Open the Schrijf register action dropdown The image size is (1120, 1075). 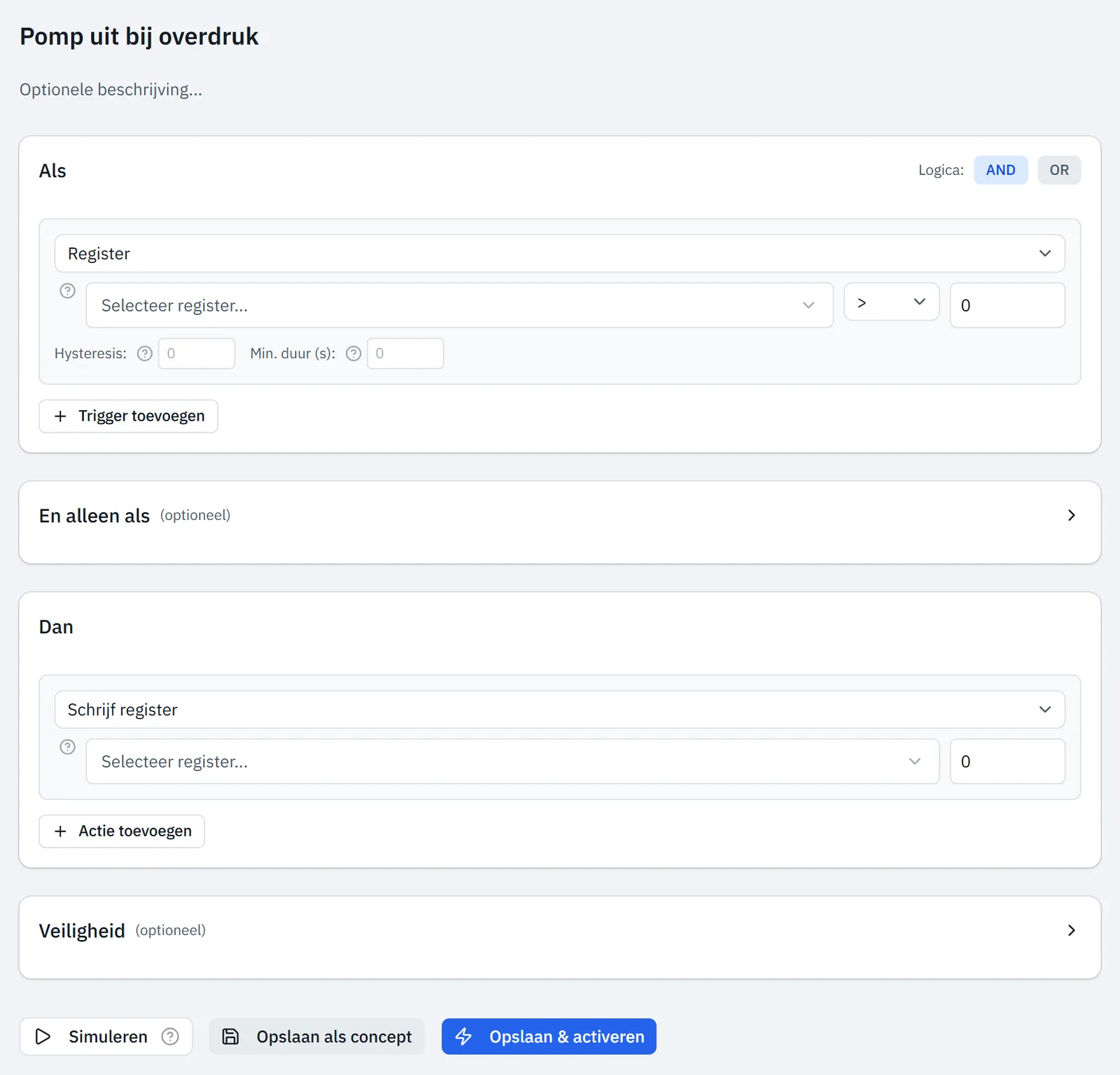559,710
